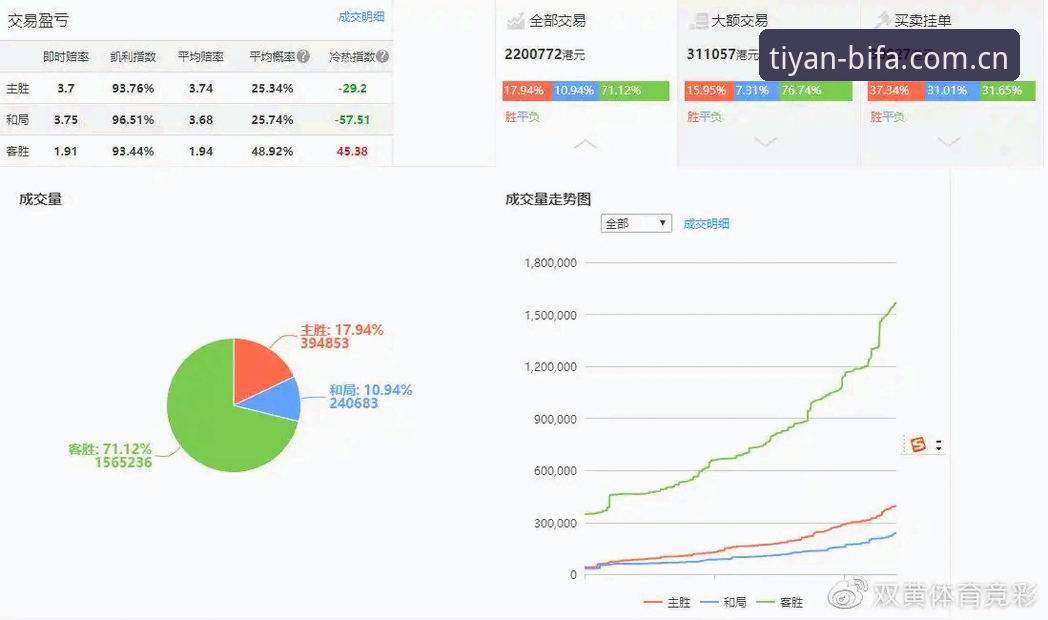Select the 大额交易 tab
Image resolution: width=1048 pixels, height=620 pixels.
[739, 21]
